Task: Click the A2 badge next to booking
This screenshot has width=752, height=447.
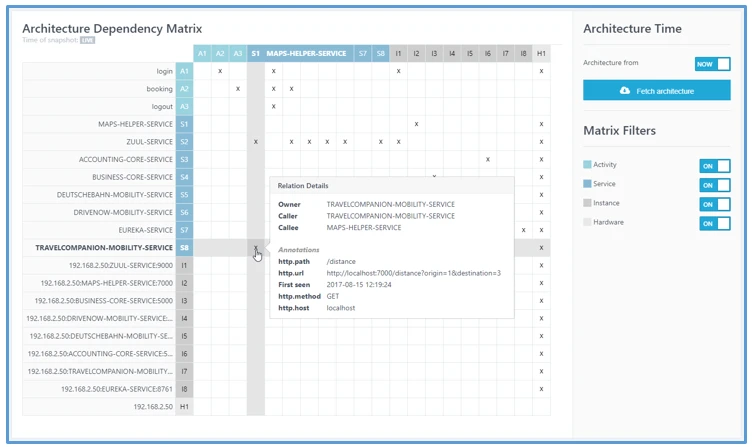Action: coord(184,89)
